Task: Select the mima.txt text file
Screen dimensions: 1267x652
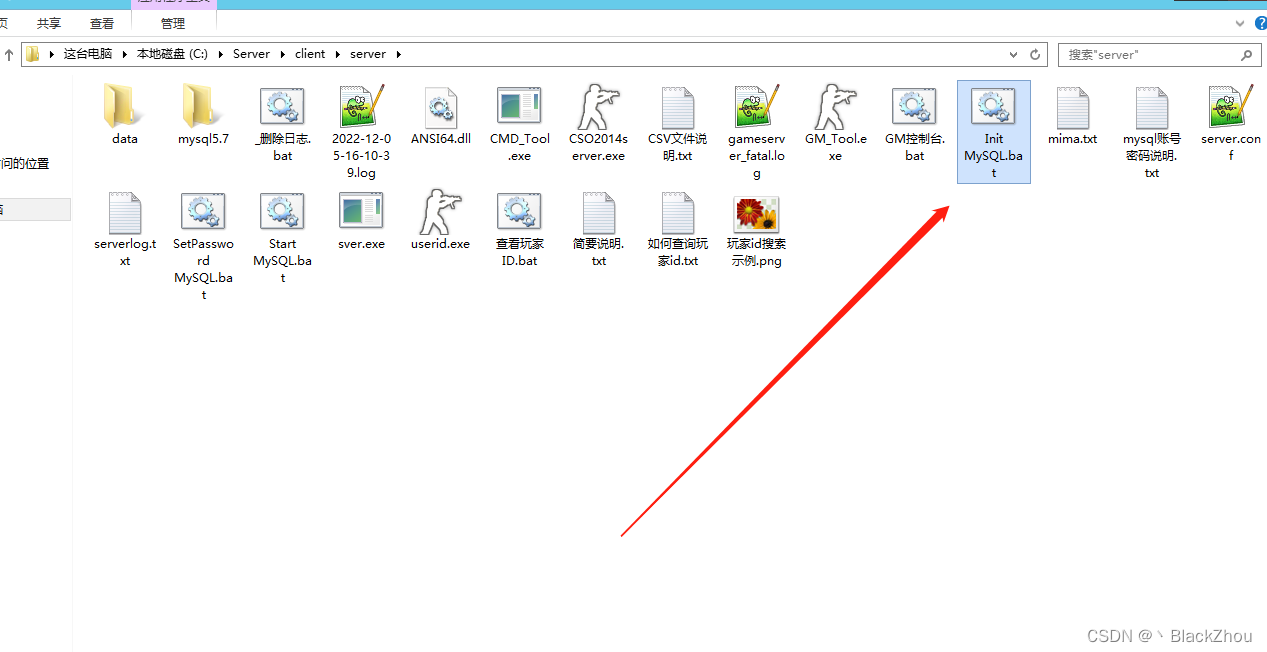Action: 1072,116
